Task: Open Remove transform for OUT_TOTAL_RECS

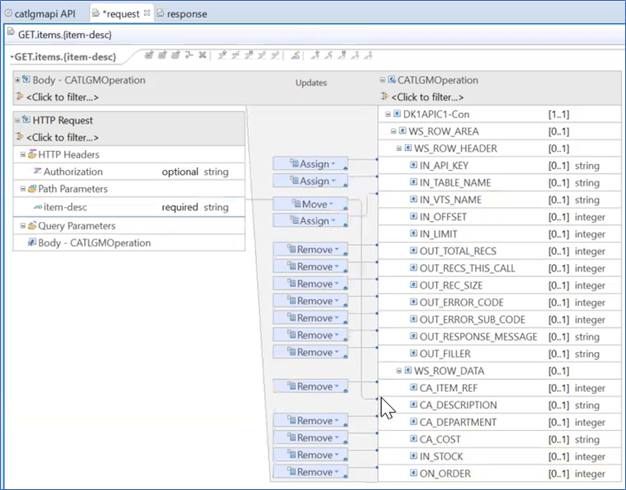Action: tap(310, 250)
